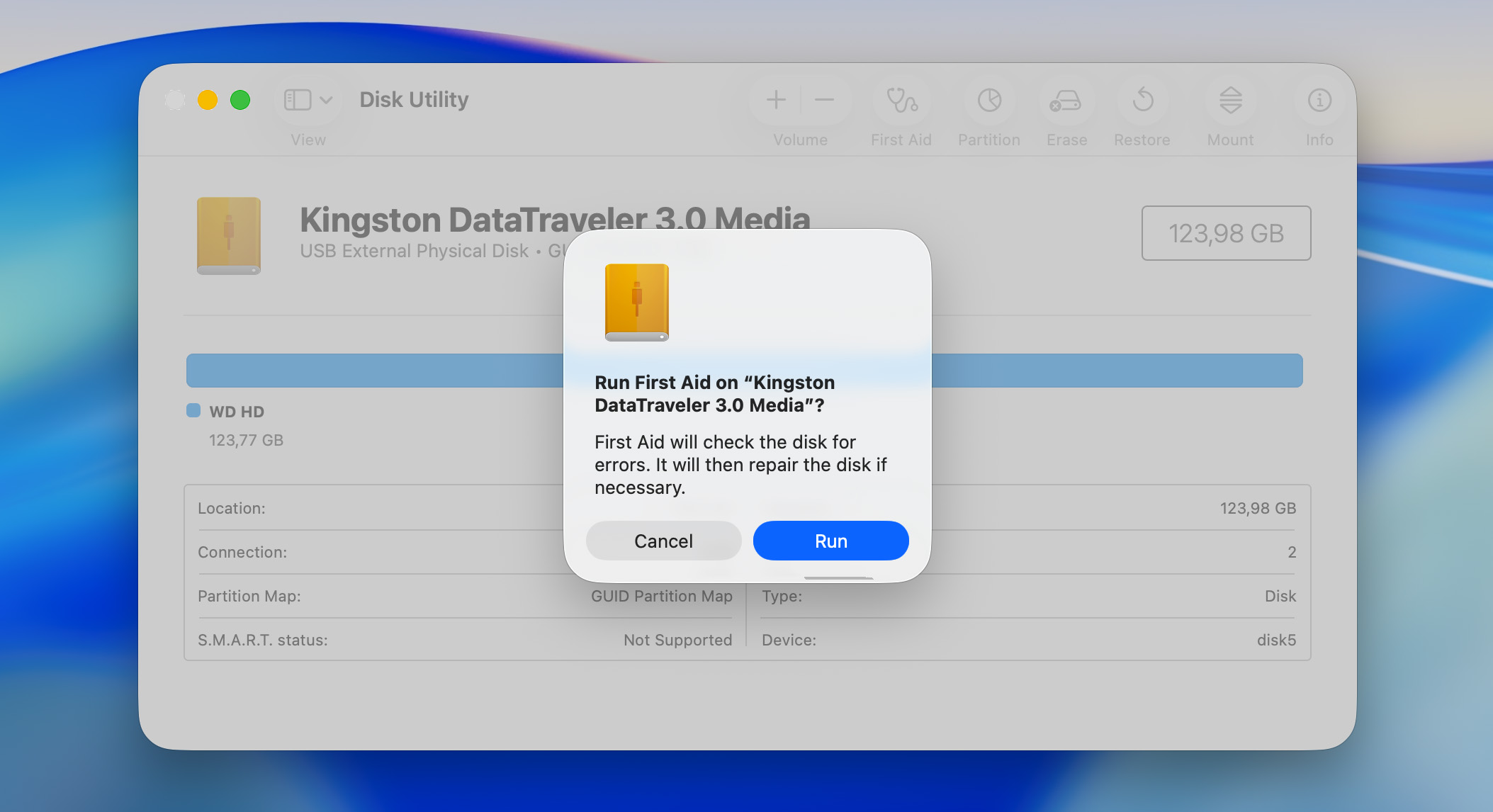Click the "Location:" row label

point(232,508)
